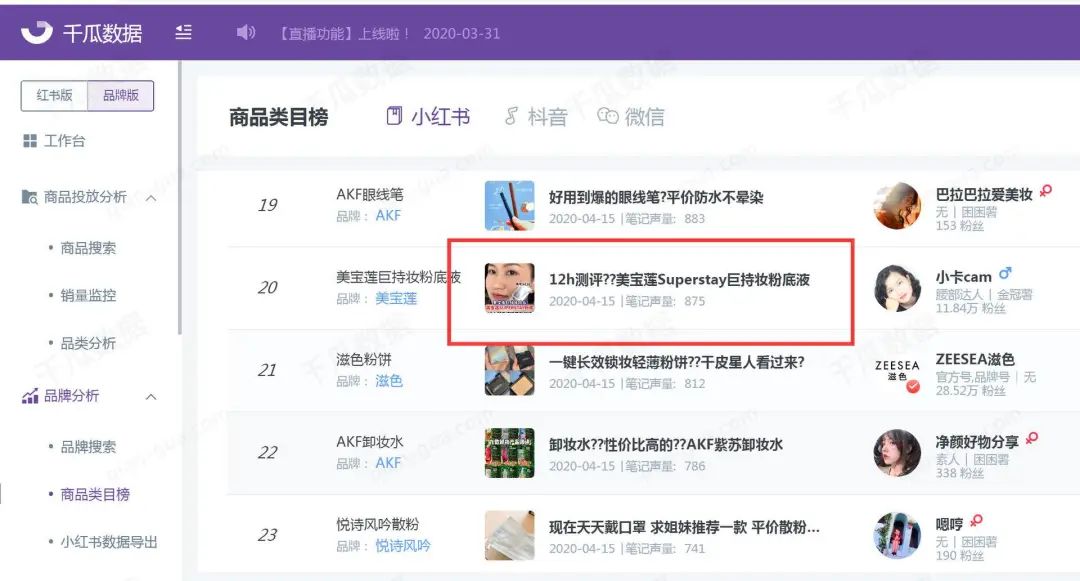Open note 一键长效锁妆轻薄粉饼
The width and height of the screenshot is (1080, 581).
tap(676, 363)
